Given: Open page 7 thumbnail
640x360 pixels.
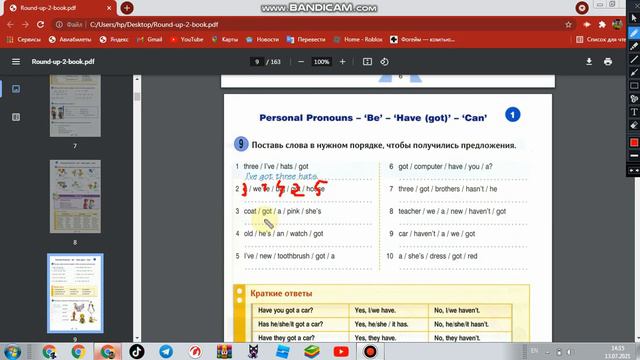Looking at the screenshot, I should click(75, 106).
